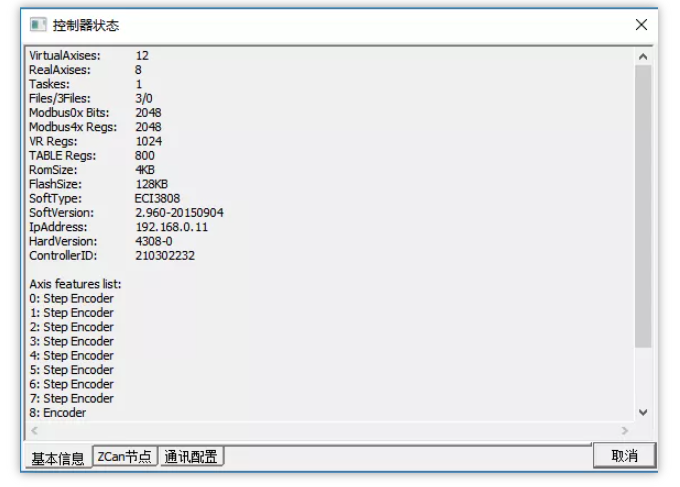Click the row 4: Step Encoder
This screenshot has height=487, width=680.
click(72, 356)
